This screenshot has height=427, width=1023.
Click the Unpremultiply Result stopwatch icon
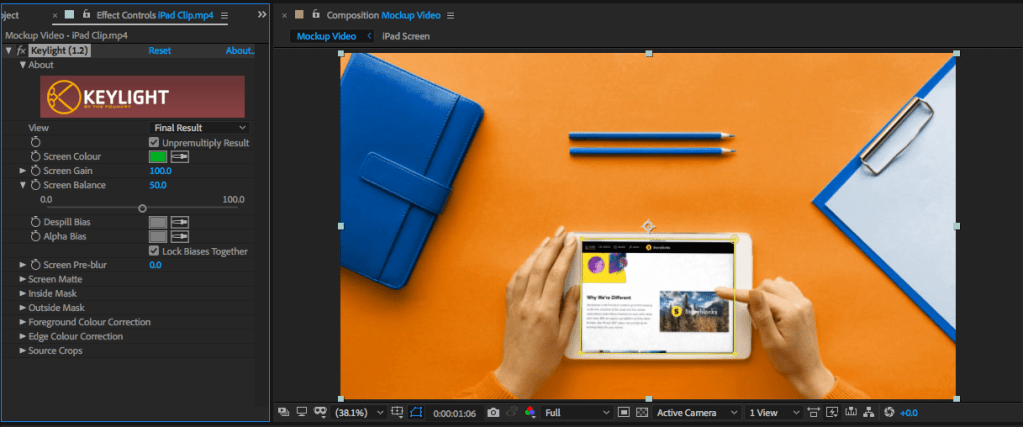click(x=36, y=142)
